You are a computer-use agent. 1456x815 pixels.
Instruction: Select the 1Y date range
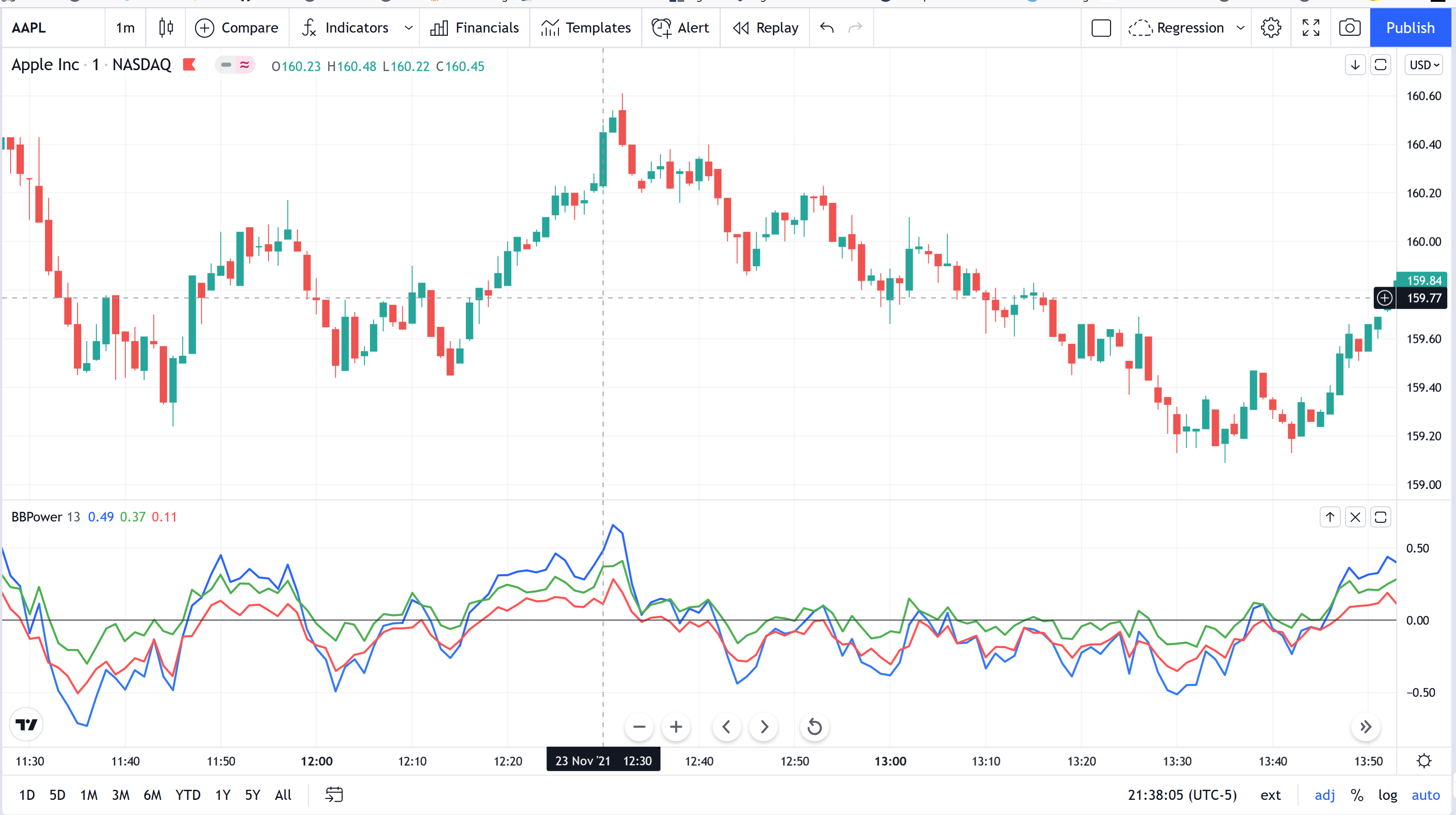pos(223,795)
